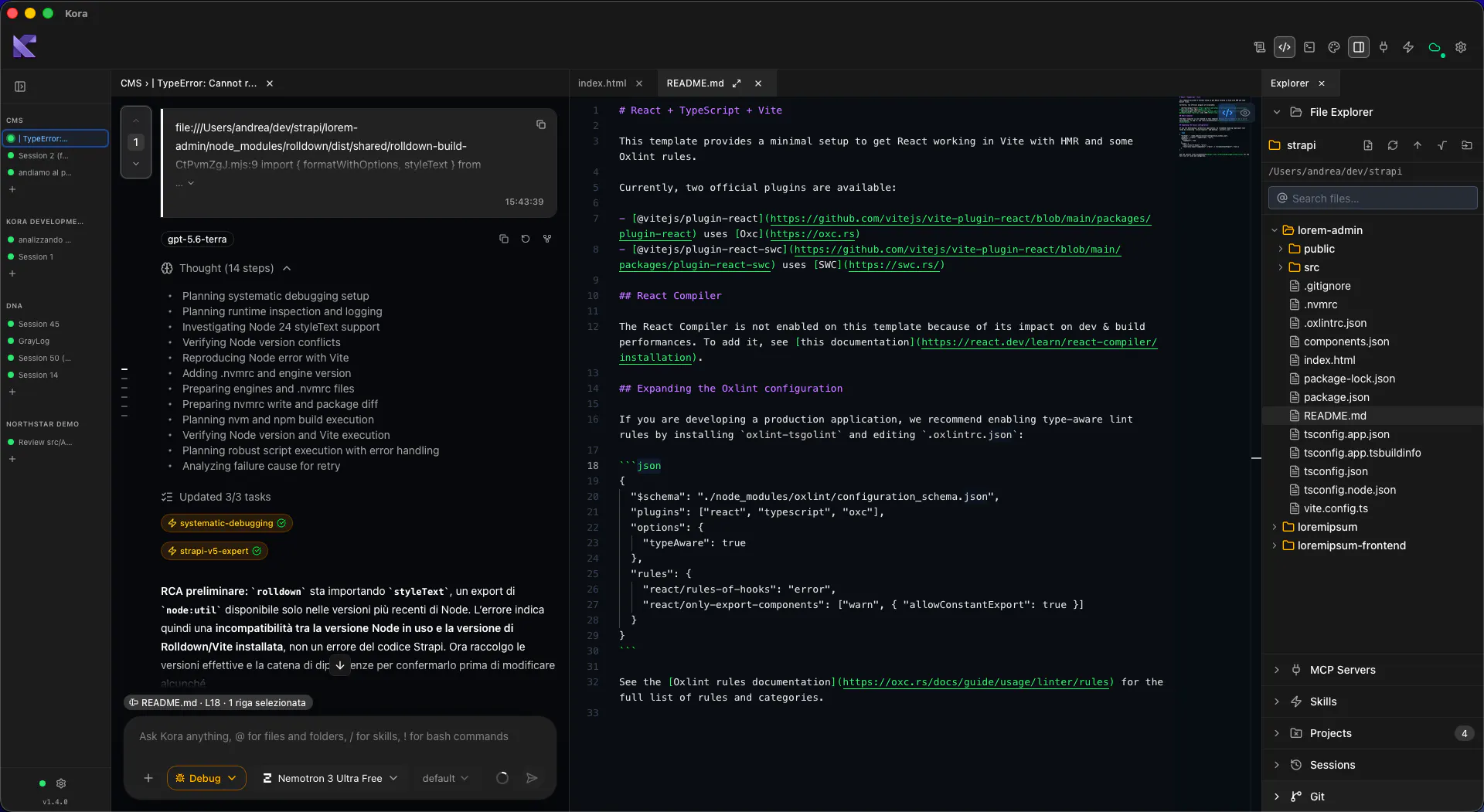Click the strapi-v5-expert skill badge
The image size is (1484, 812).
click(214, 551)
